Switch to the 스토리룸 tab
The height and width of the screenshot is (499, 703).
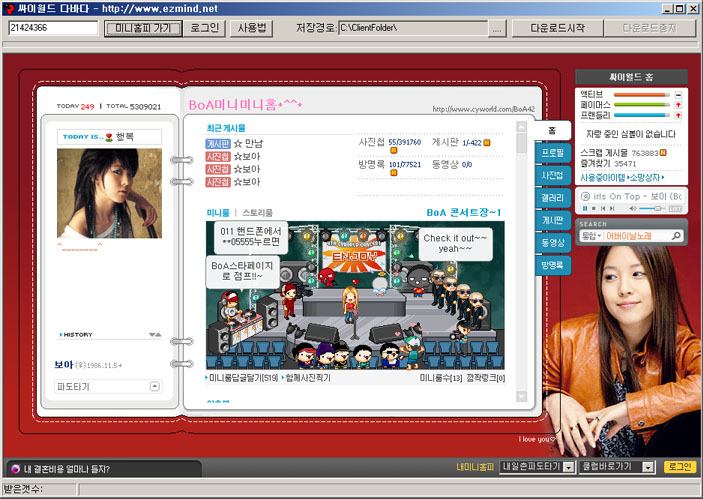tap(257, 213)
